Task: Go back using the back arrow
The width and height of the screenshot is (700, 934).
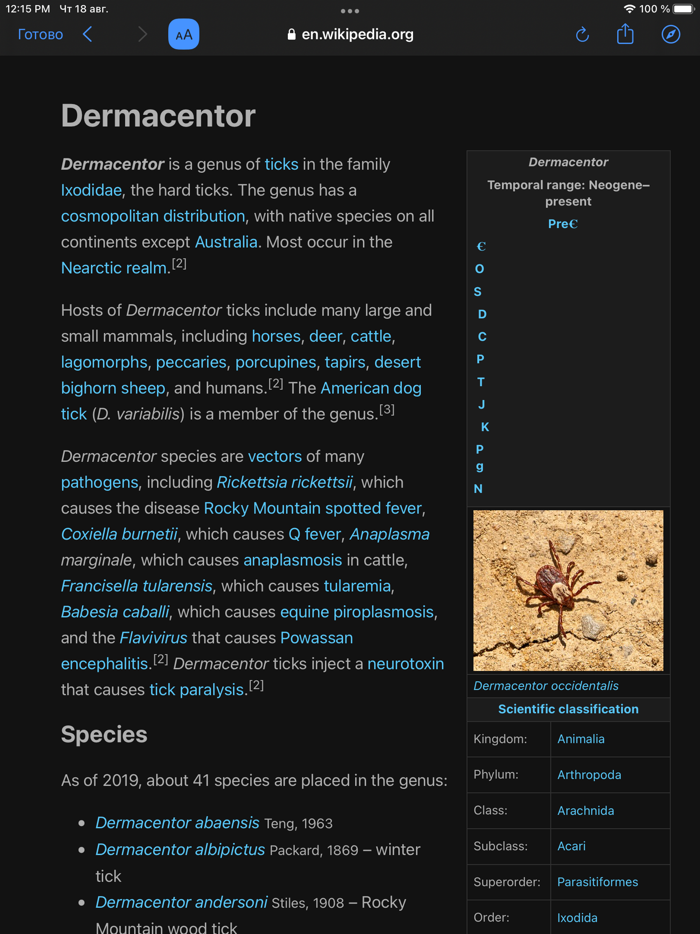Action: click(x=86, y=33)
